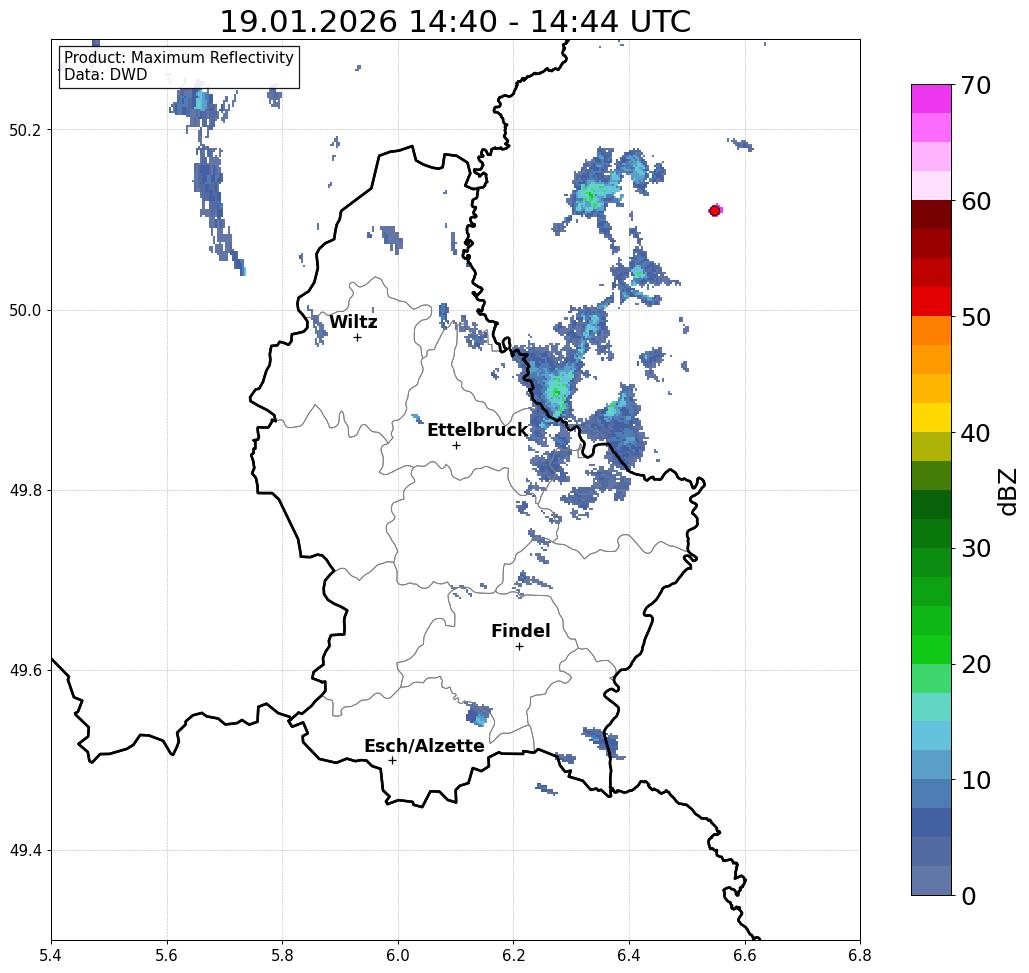Click the 10 dBZ colorbar tick label
Screen dimensions: 1029x973
pos(975,780)
